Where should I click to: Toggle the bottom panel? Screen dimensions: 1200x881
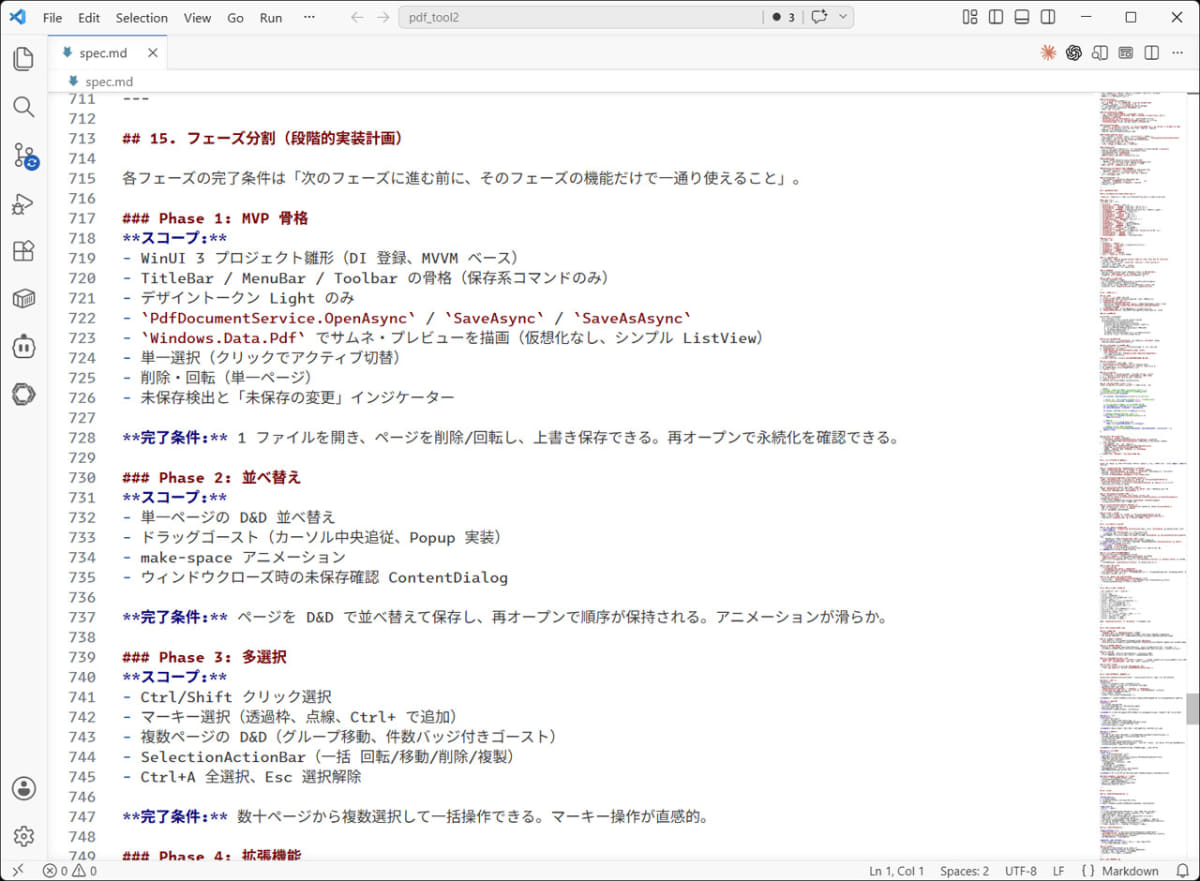(x=1022, y=17)
